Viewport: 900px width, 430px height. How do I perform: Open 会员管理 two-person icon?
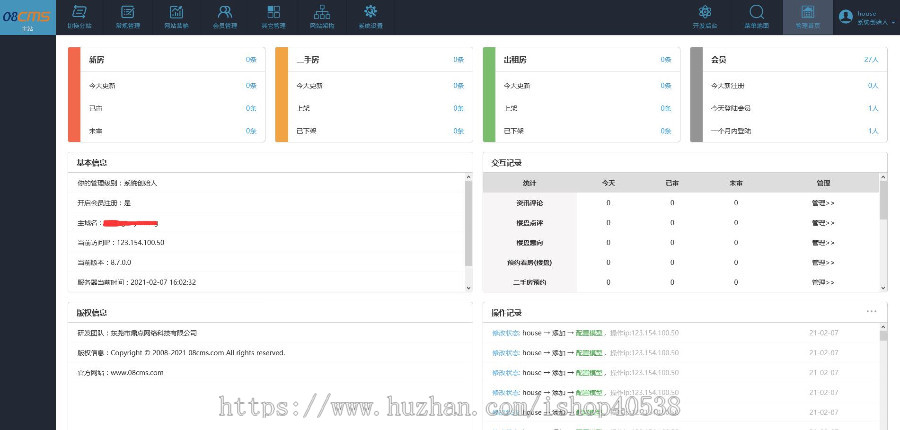[225, 11]
